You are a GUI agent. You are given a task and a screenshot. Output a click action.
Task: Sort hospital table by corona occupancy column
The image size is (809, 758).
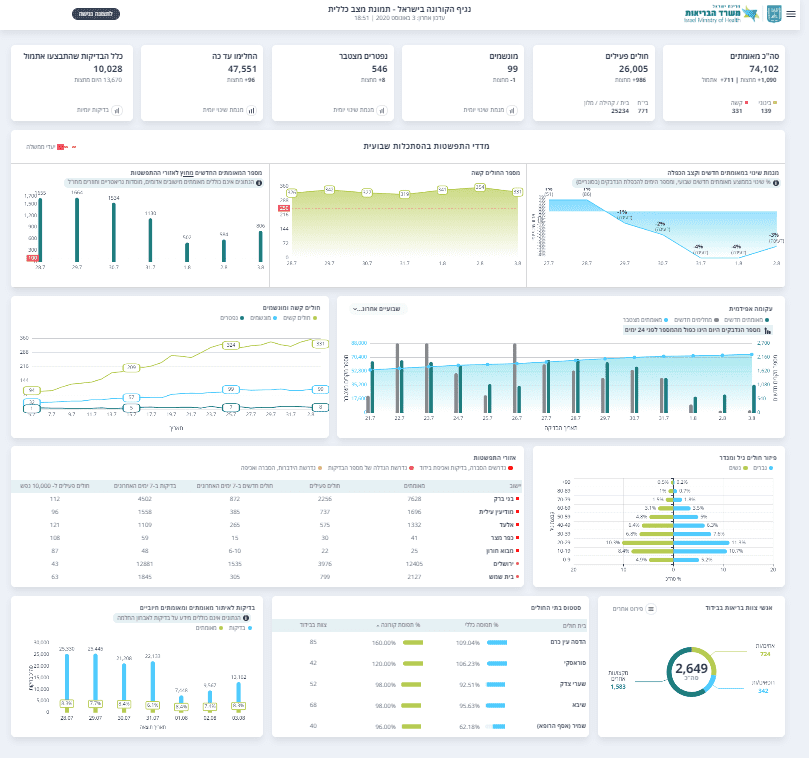[x=398, y=625]
